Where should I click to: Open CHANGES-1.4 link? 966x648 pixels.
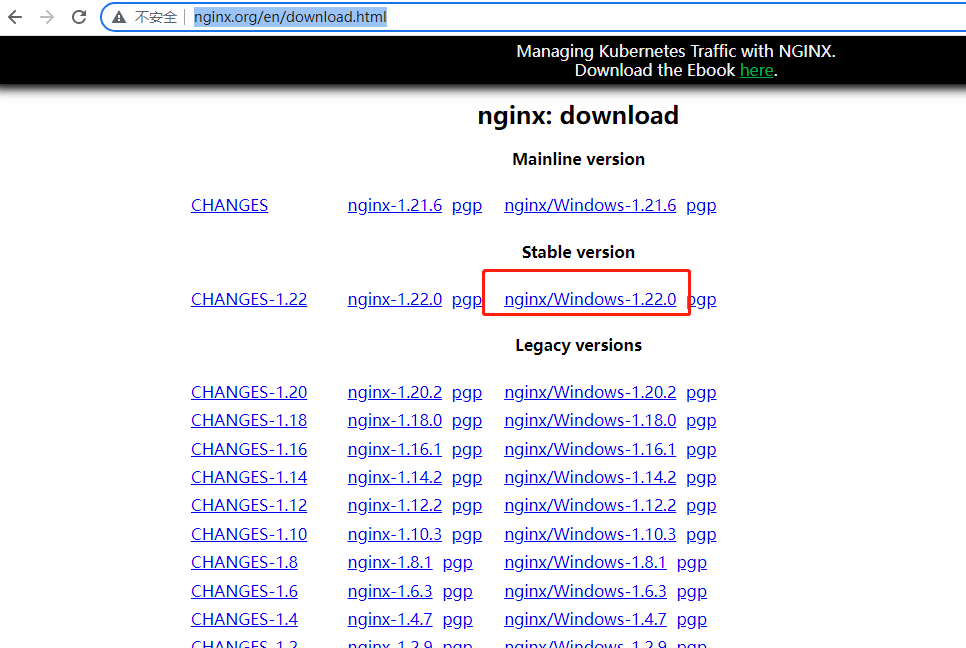pyautogui.click(x=244, y=619)
